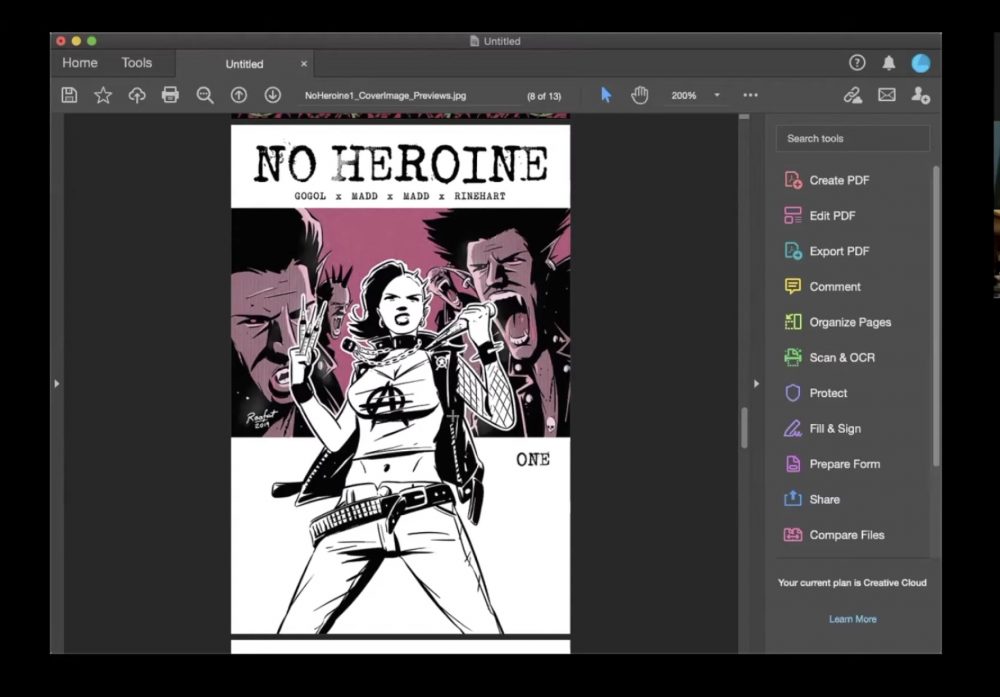Click the add person share icon
1000x697 pixels.
(x=920, y=95)
